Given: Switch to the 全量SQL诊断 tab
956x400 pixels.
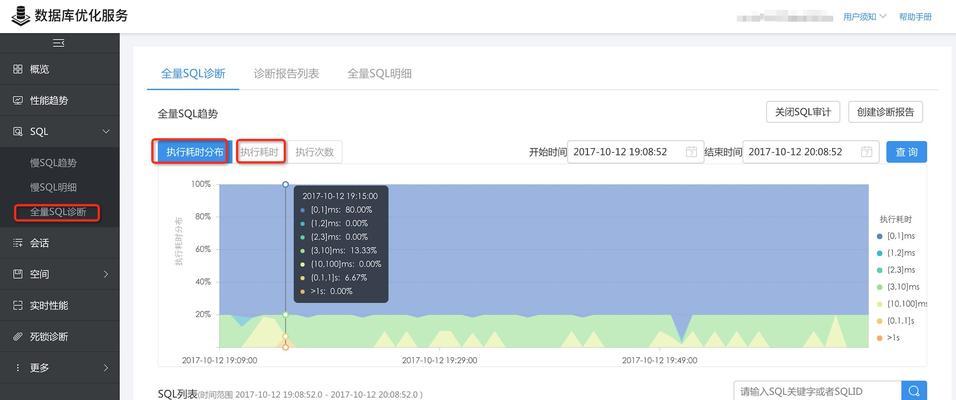Looking at the screenshot, I should (193, 74).
